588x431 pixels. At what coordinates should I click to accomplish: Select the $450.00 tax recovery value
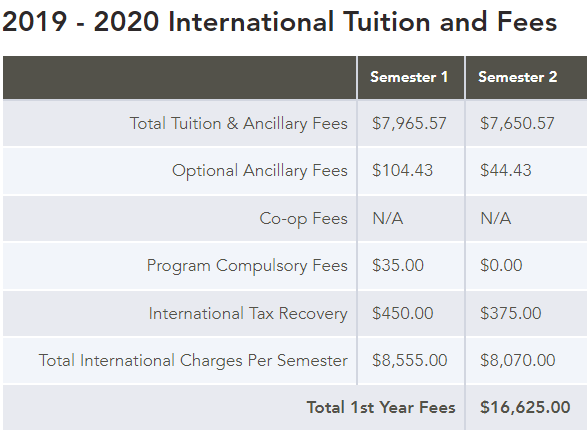402,313
